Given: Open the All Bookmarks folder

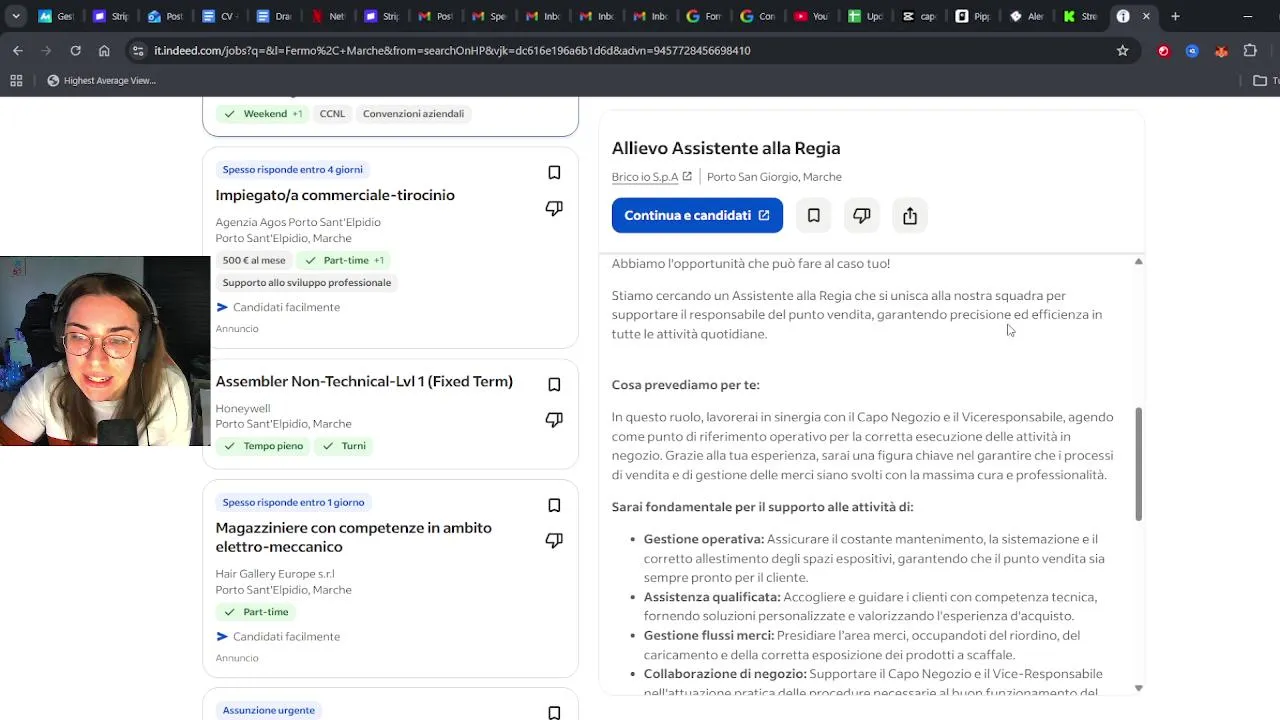Looking at the screenshot, I should point(1265,81).
